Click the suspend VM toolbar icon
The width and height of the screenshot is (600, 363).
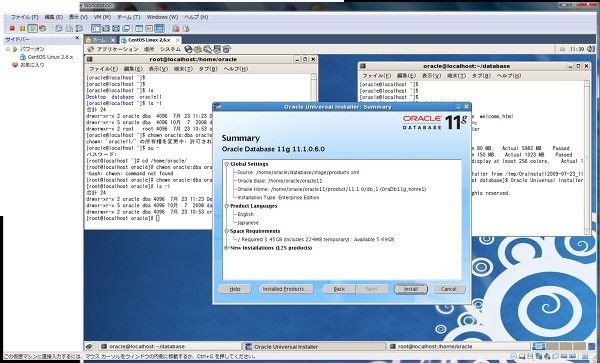coord(22,28)
